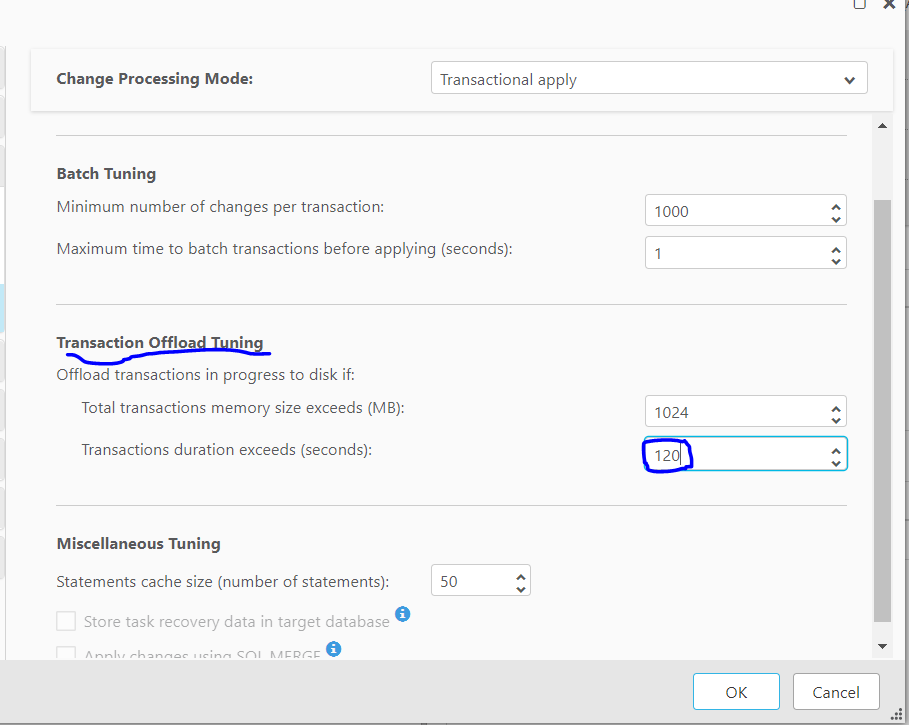Click the minimum number of changes input field
Viewport: 909px width, 725px height.
[735, 211]
